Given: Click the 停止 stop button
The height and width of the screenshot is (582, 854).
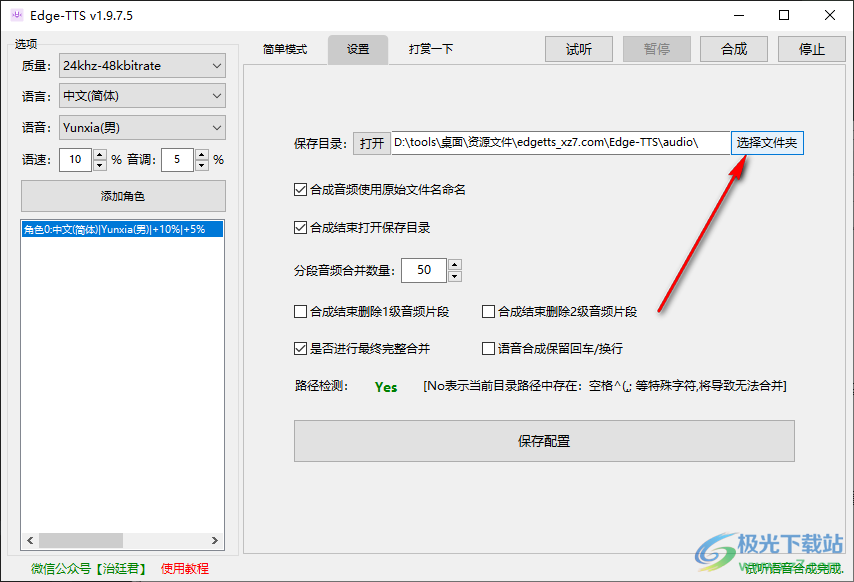Looking at the screenshot, I should tap(812, 50).
